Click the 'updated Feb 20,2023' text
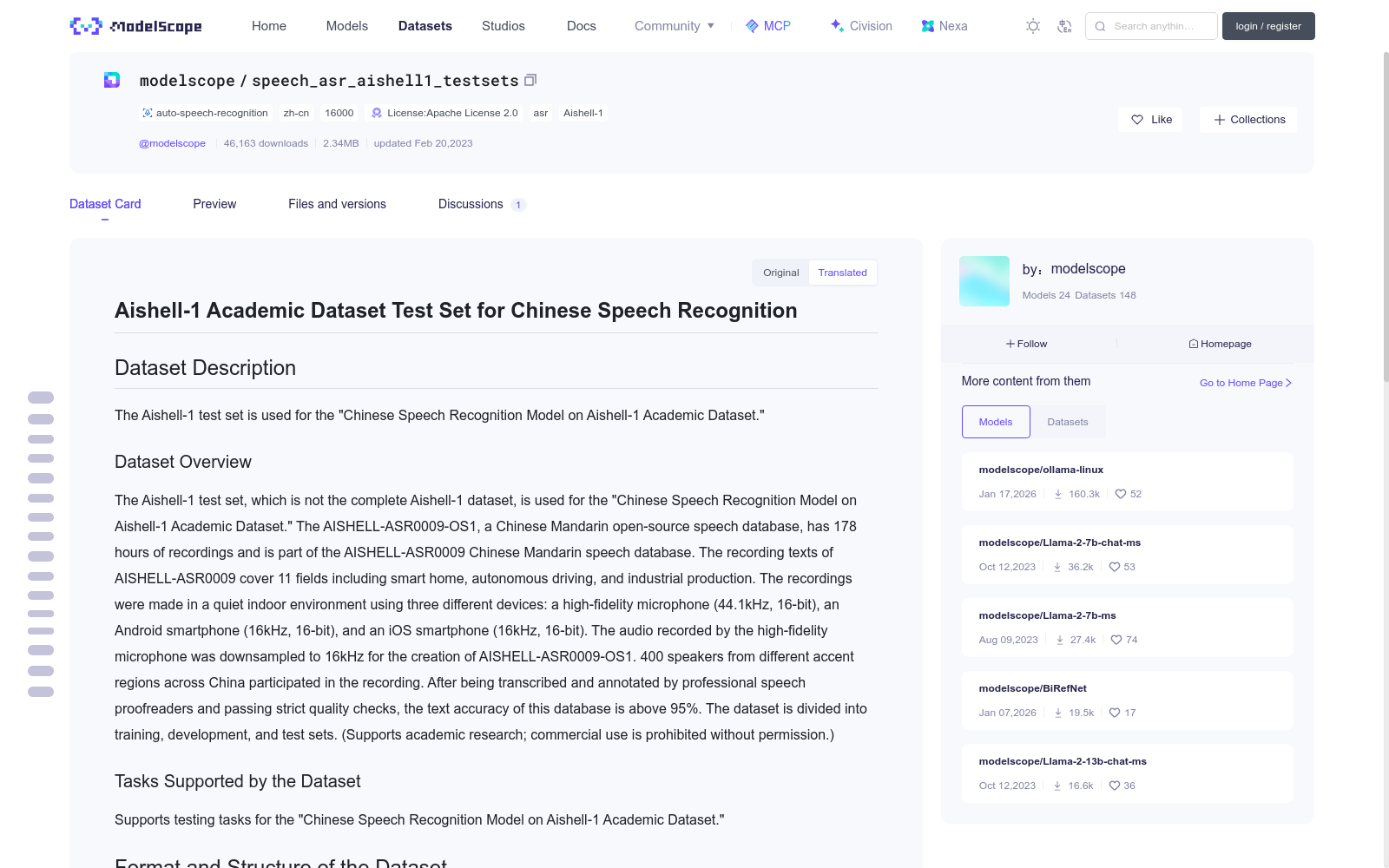 click(x=424, y=143)
